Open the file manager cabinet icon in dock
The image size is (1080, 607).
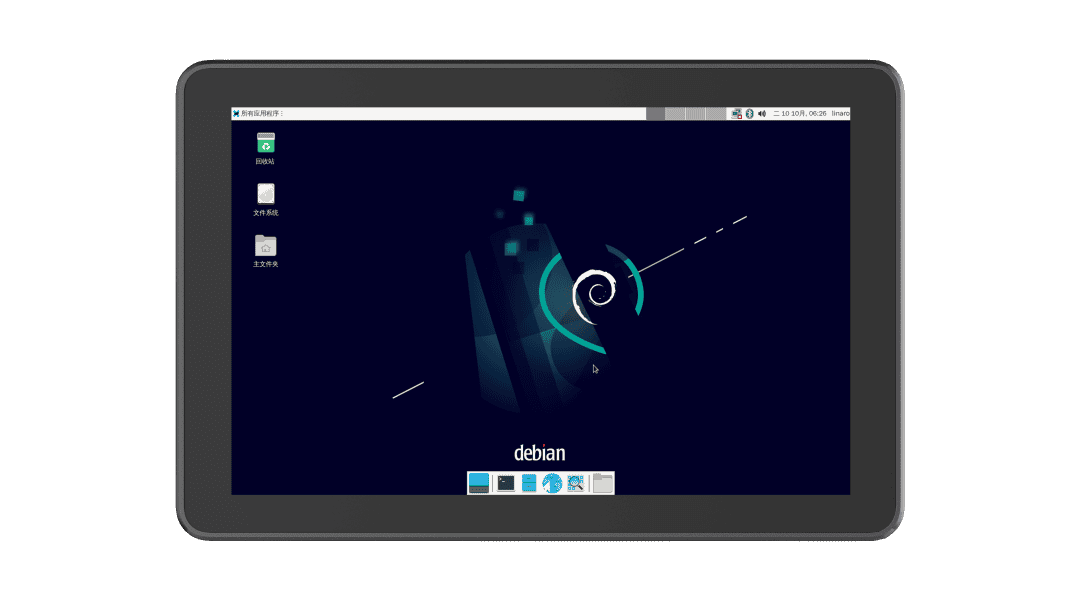tap(529, 483)
